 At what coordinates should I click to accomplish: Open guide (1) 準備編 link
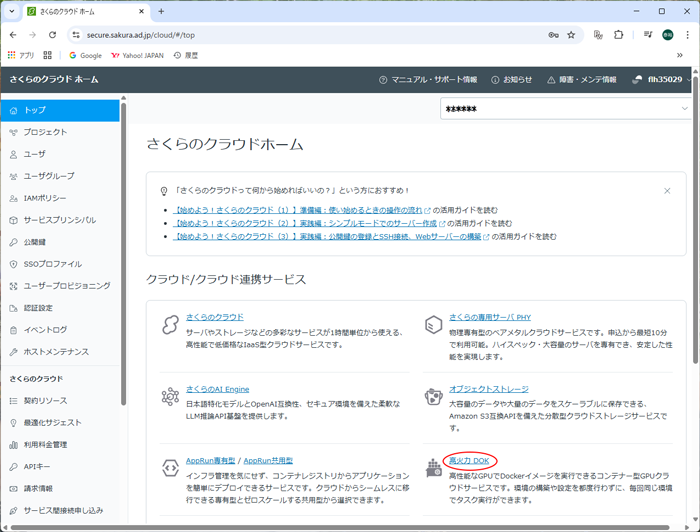[x=299, y=210]
